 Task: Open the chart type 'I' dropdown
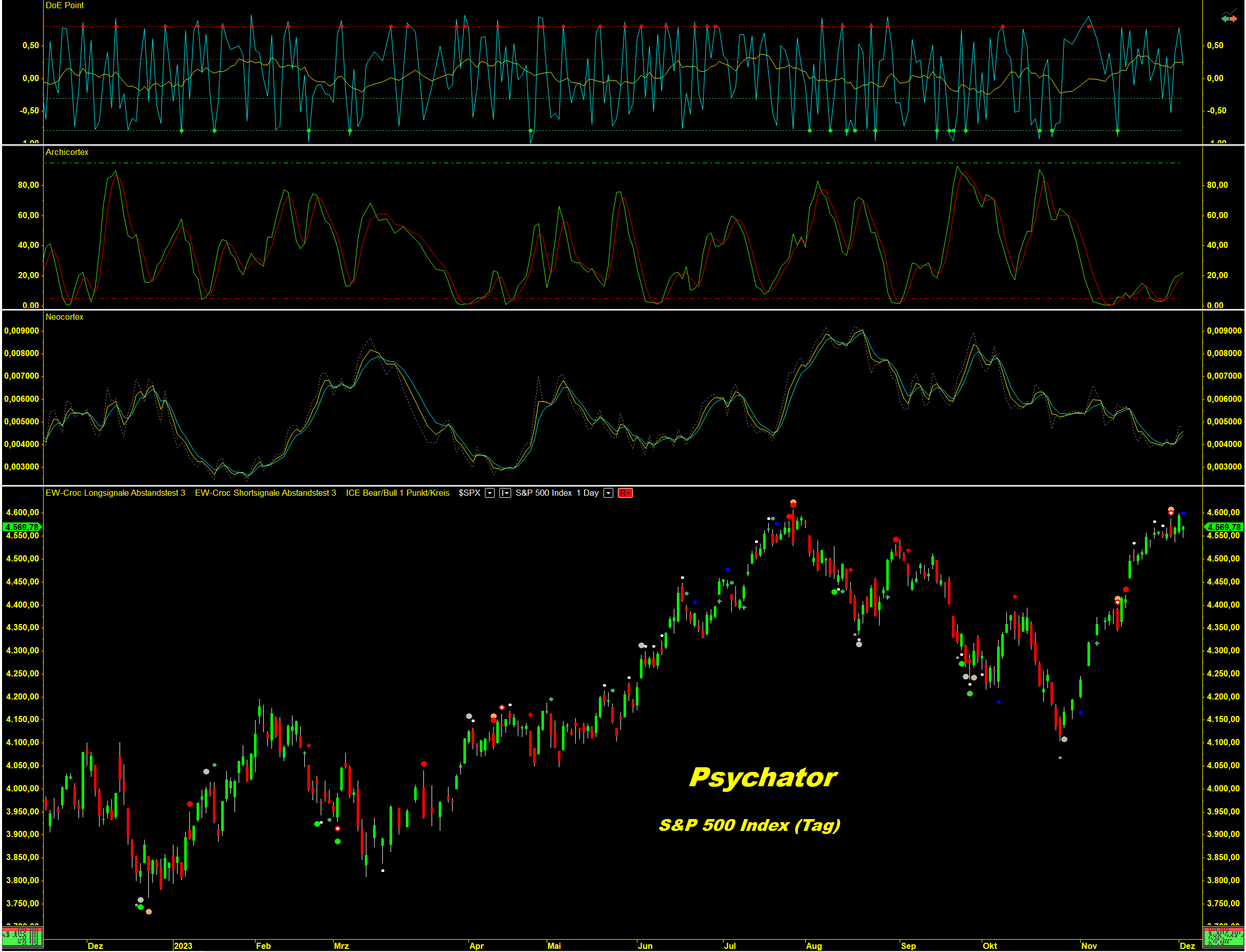tap(505, 493)
